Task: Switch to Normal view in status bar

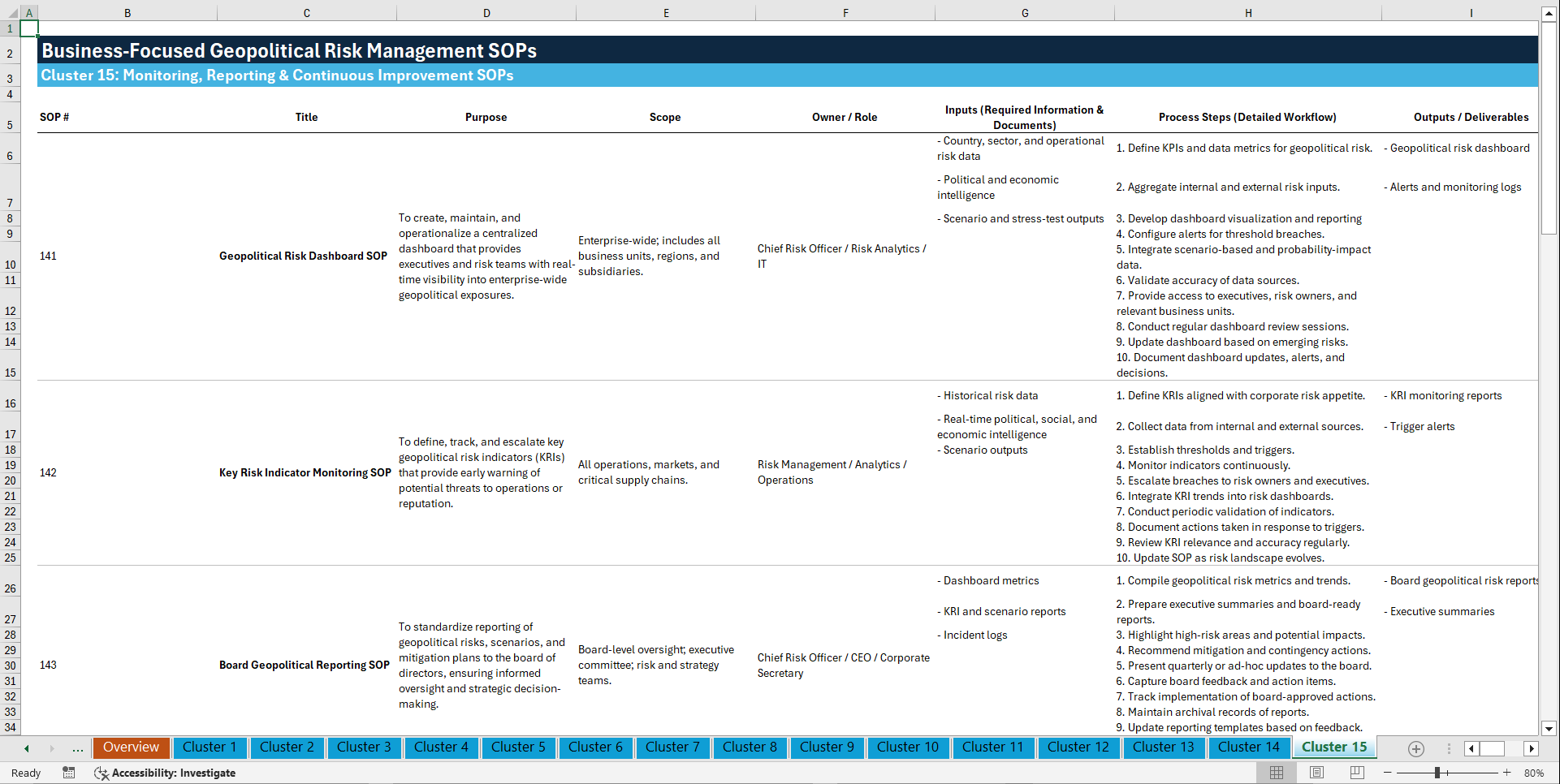Action: click(1276, 773)
